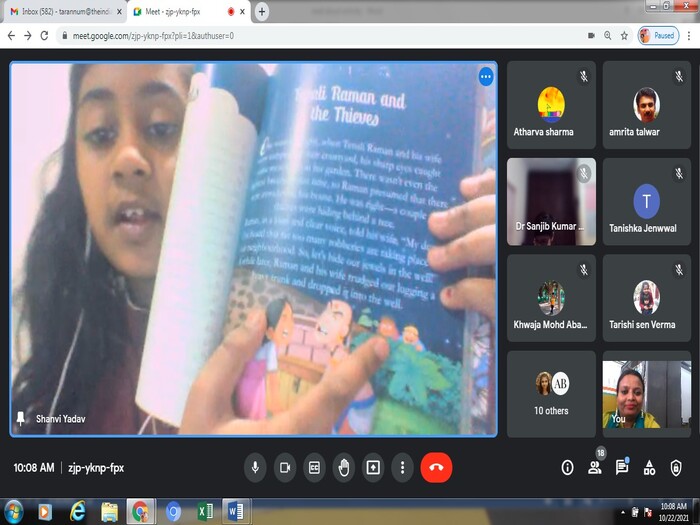Open a new browser tab
Viewport: 700px width, 525px height.
262,12
